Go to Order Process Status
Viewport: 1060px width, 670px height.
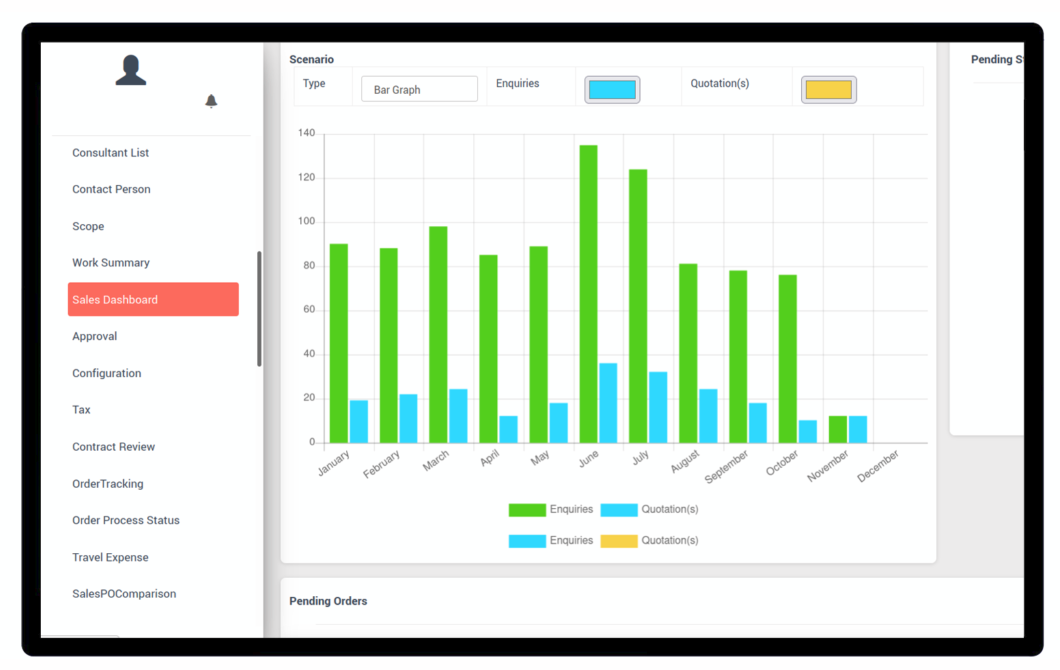coord(126,521)
